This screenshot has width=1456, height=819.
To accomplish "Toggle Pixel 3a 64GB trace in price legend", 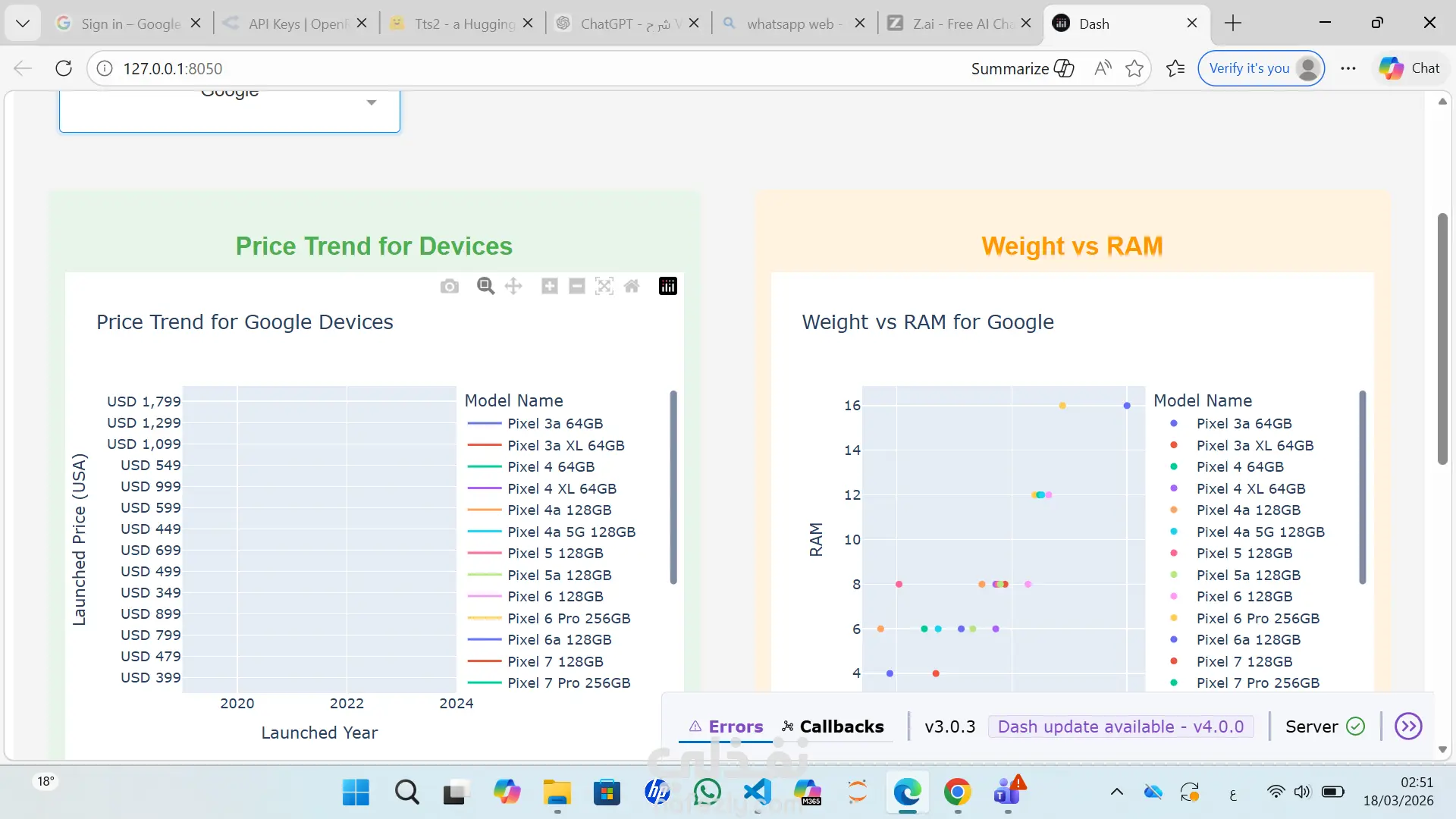I will [x=554, y=423].
